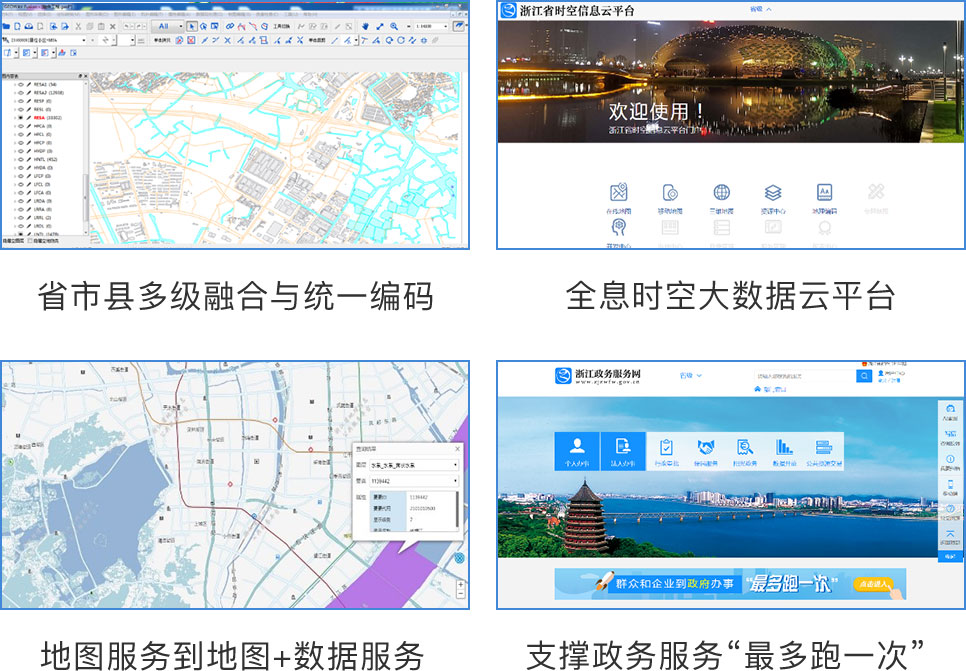Open the second dropdown showing 1139442
Image resolution: width=966 pixels, height=671 pixels.
[414, 481]
